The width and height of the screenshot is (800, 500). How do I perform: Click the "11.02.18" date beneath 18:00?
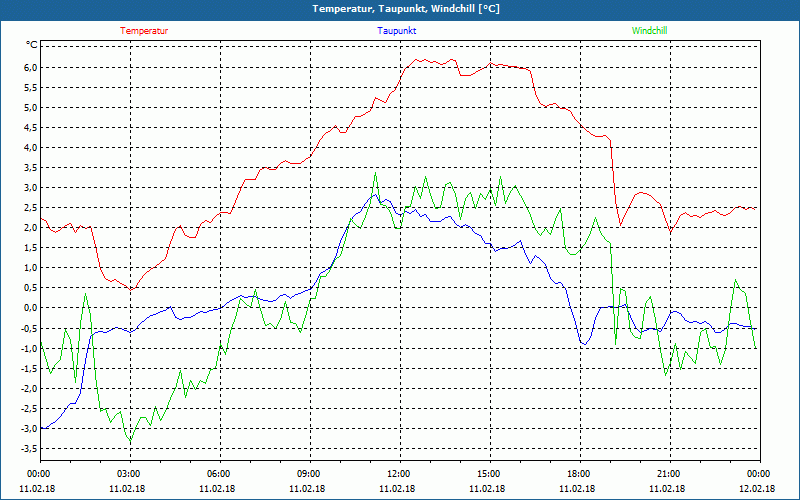click(578, 488)
